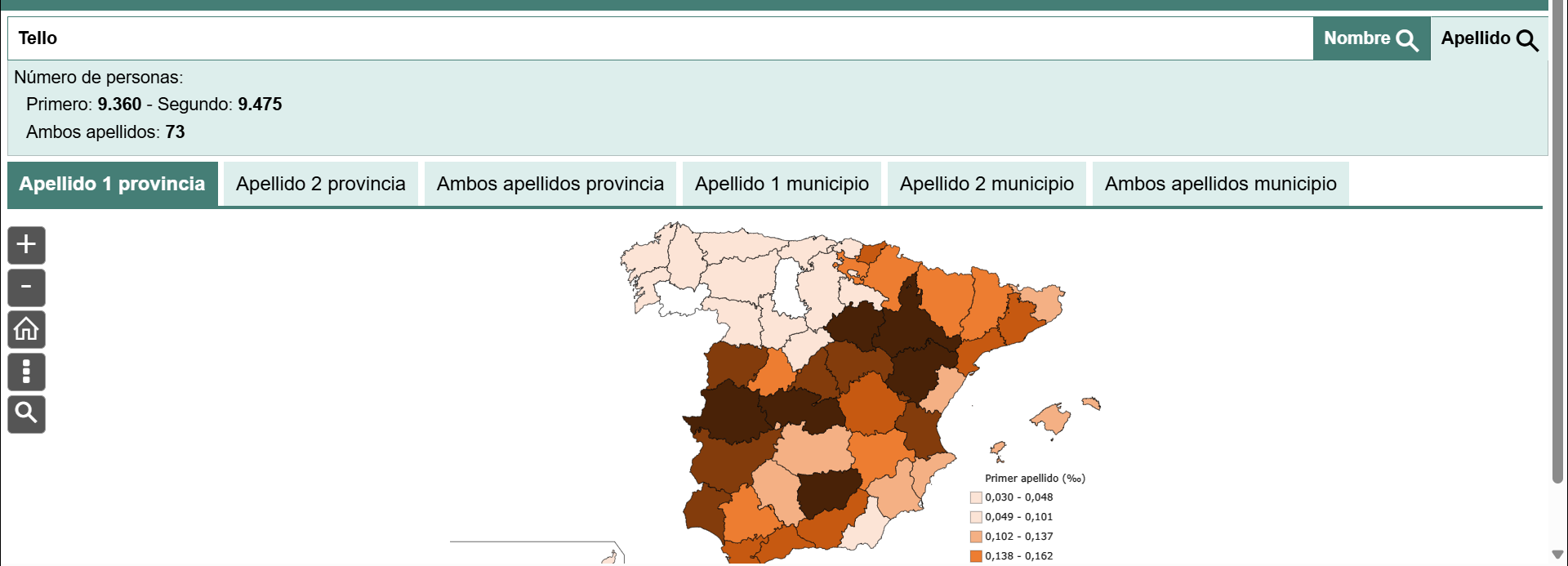This screenshot has width=1568, height=566.
Task: Search by Apellido button
Action: (1488, 38)
